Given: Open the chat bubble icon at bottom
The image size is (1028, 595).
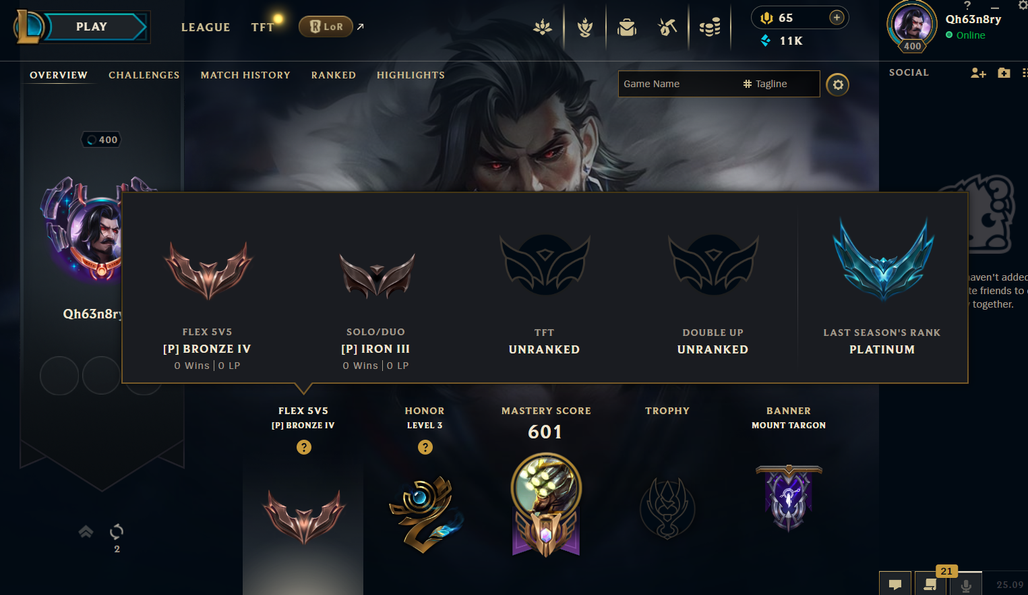Looking at the screenshot, I should 895,584.
